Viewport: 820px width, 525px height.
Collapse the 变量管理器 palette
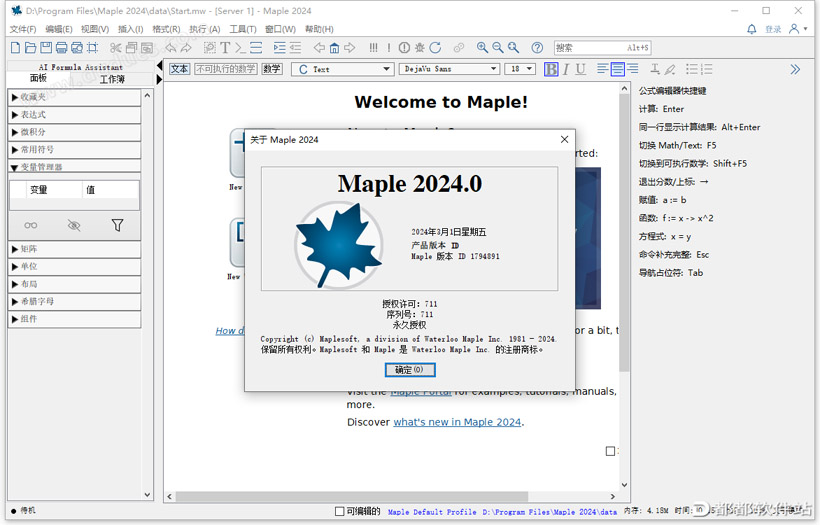(x=75, y=167)
